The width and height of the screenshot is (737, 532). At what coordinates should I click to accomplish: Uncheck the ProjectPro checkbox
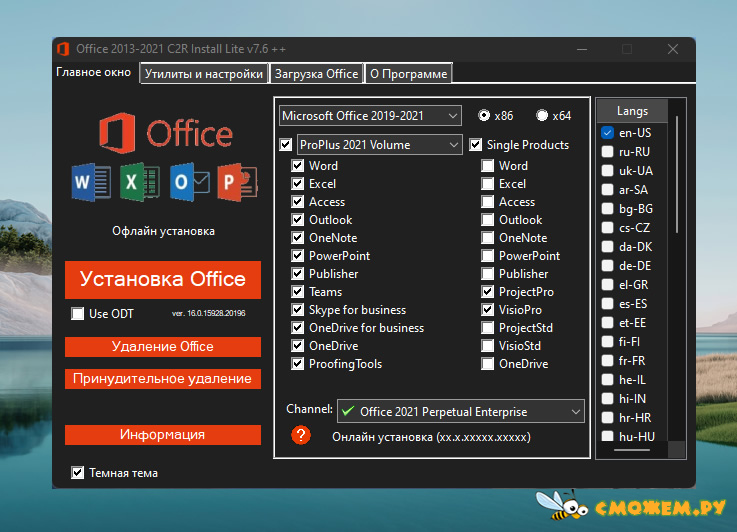tap(487, 291)
